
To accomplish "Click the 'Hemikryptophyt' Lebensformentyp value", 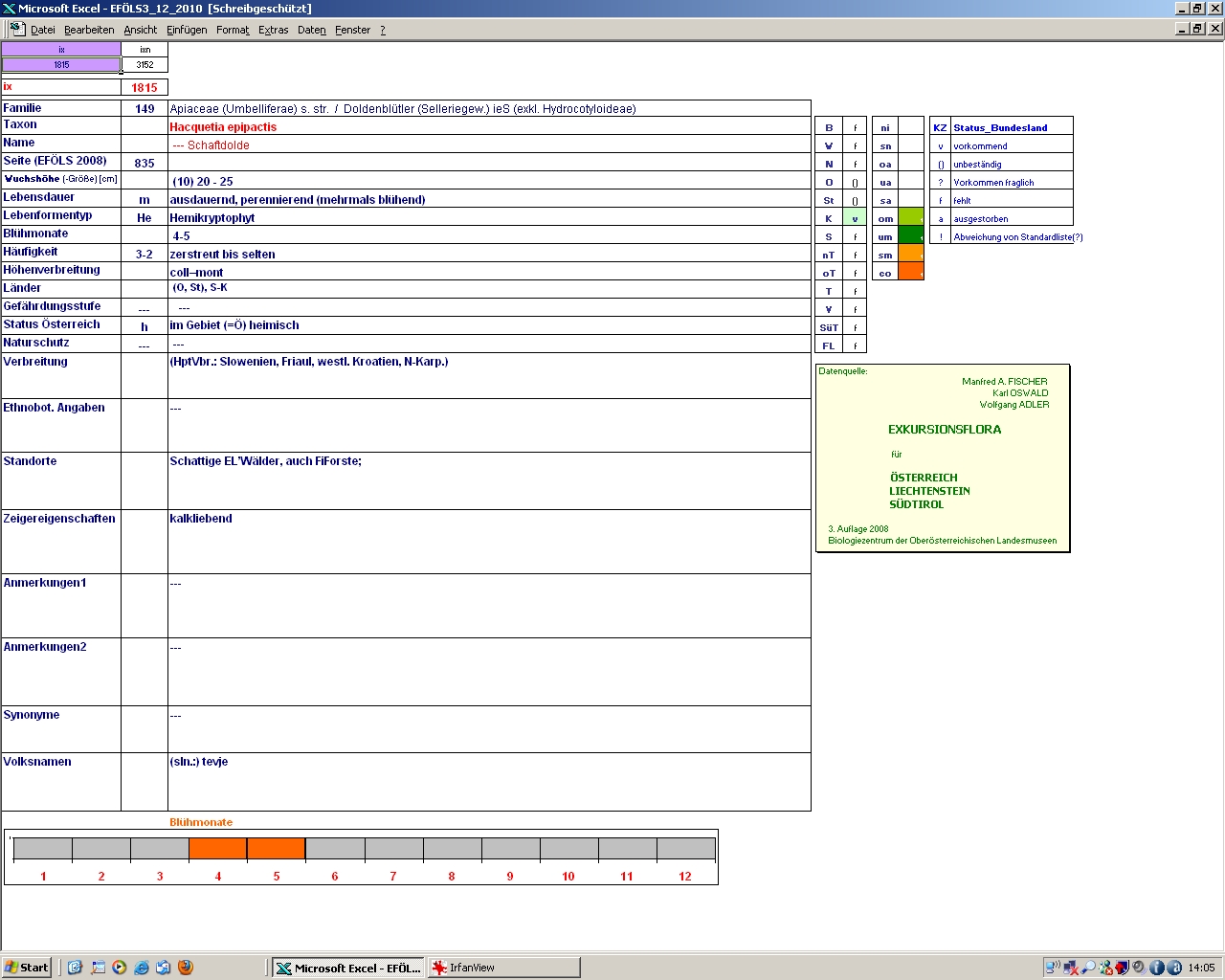I will [x=212, y=218].
